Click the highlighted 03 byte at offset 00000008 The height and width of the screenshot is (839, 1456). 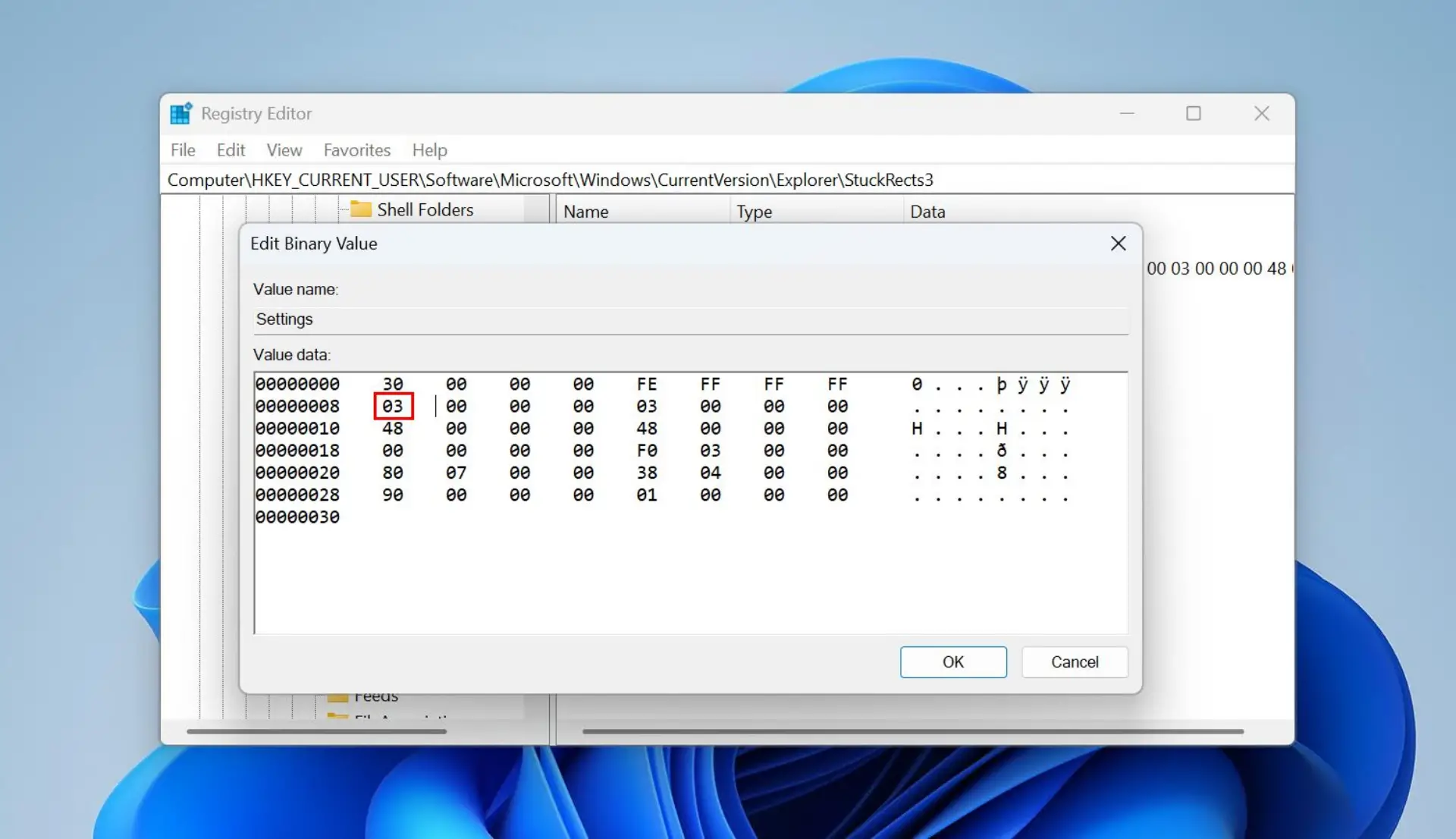(x=393, y=407)
